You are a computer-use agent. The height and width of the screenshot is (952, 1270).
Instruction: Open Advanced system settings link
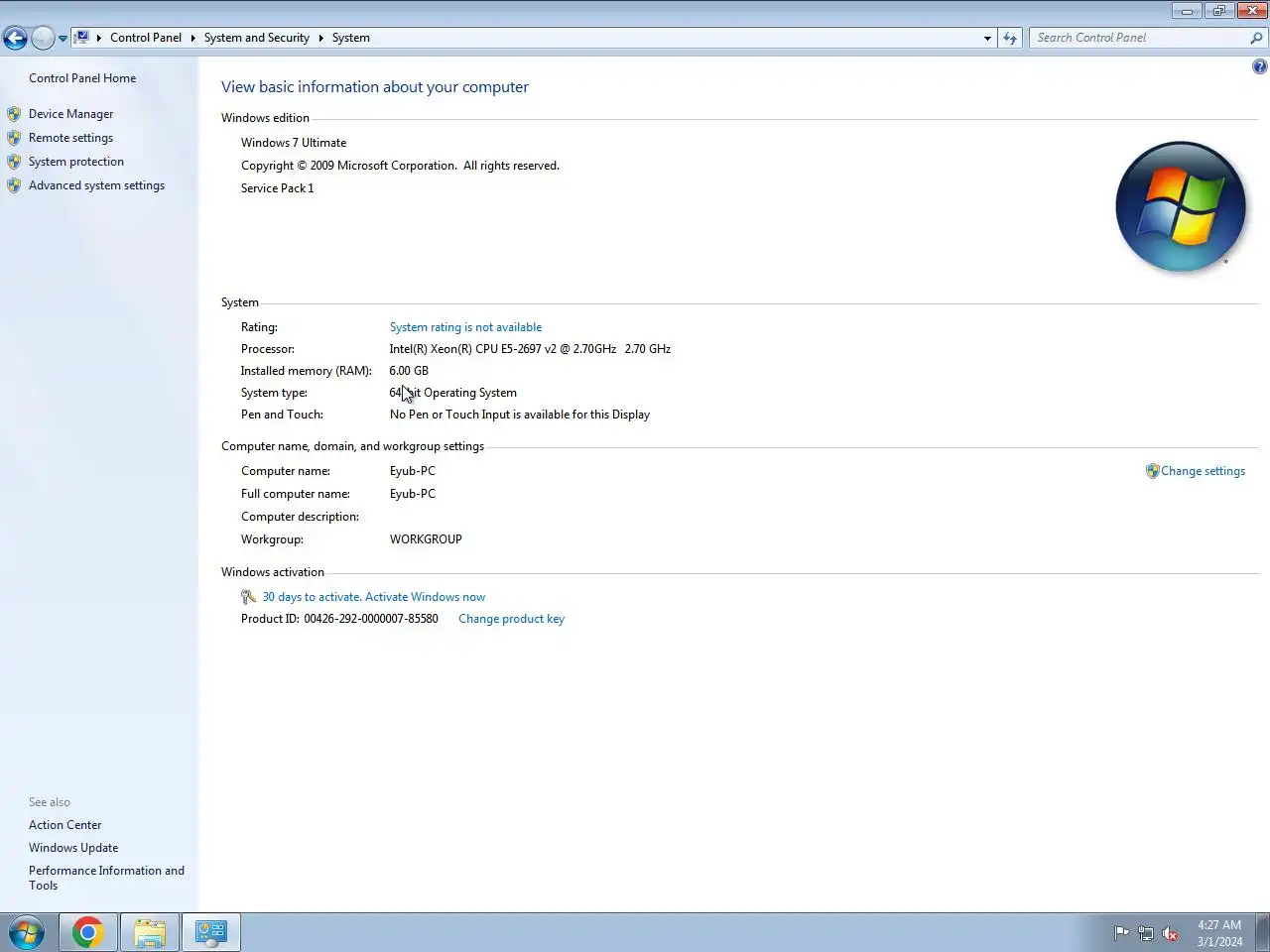tap(96, 185)
